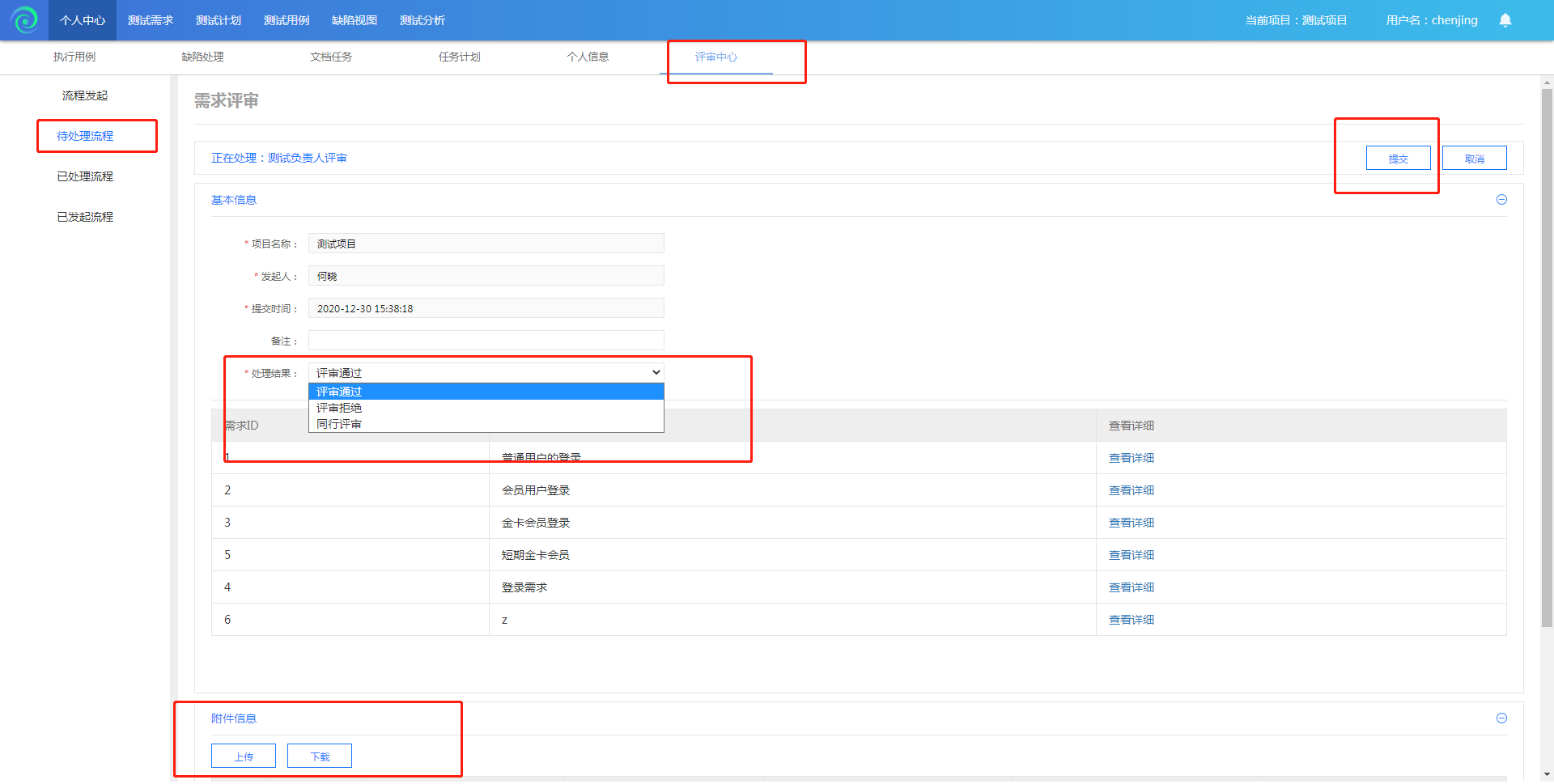Viewport: 1554px width, 784px height.
Task: View details for 登录需求 row
Action: [x=1131, y=587]
